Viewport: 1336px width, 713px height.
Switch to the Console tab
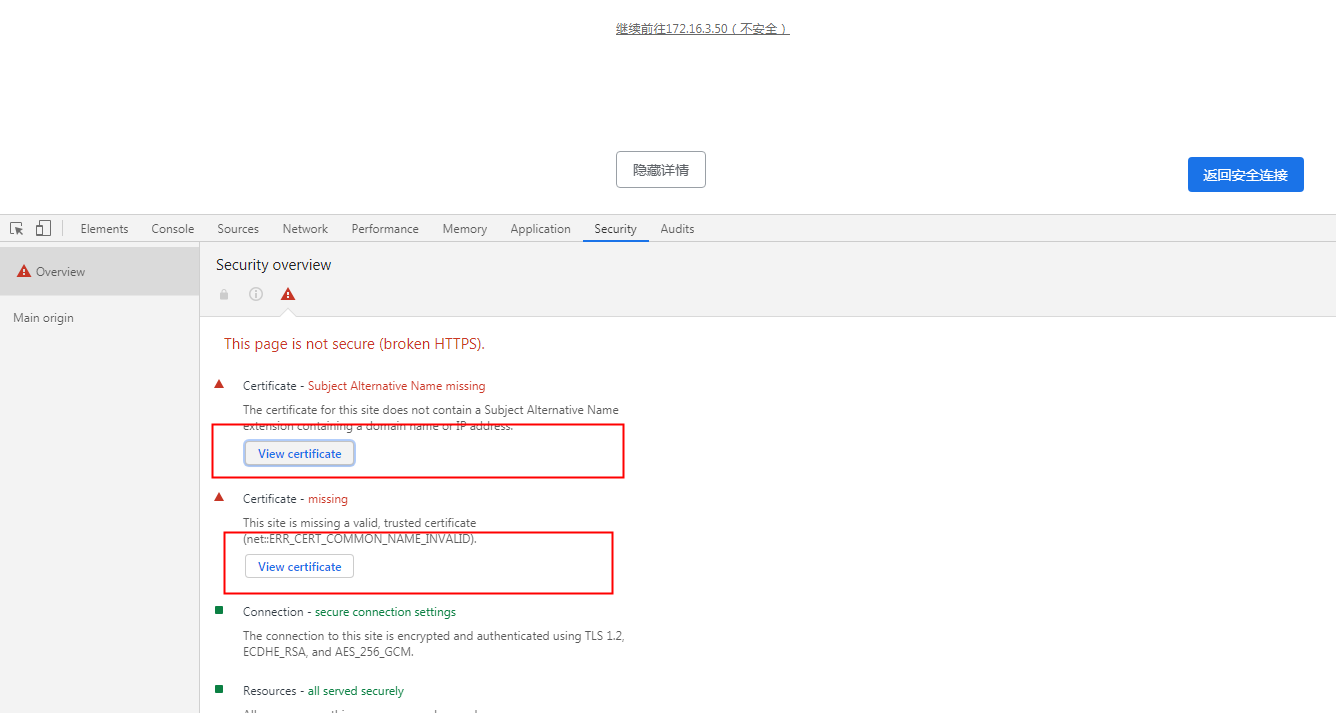pyautogui.click(x=173, y=229)
